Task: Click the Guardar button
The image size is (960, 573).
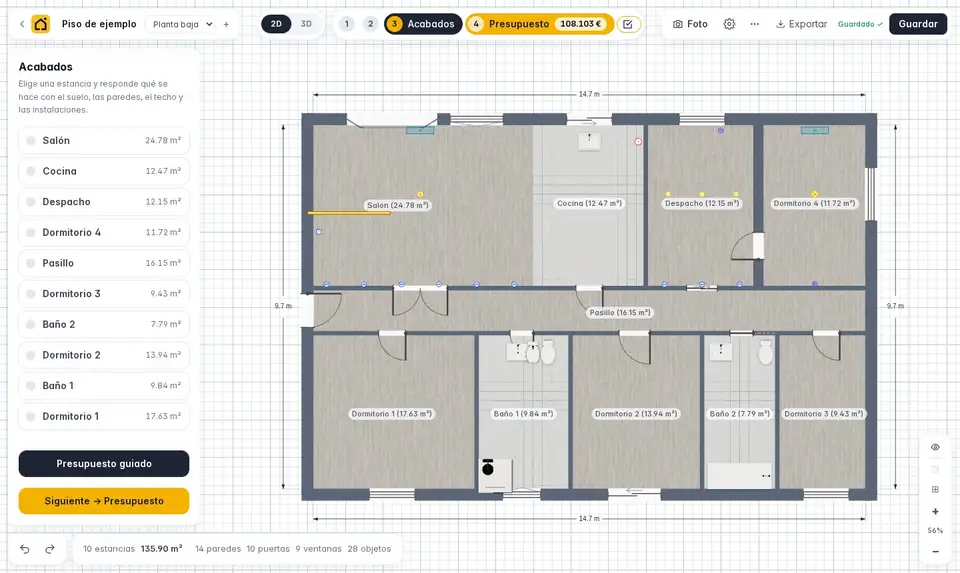Action: [x=918, y=24]
